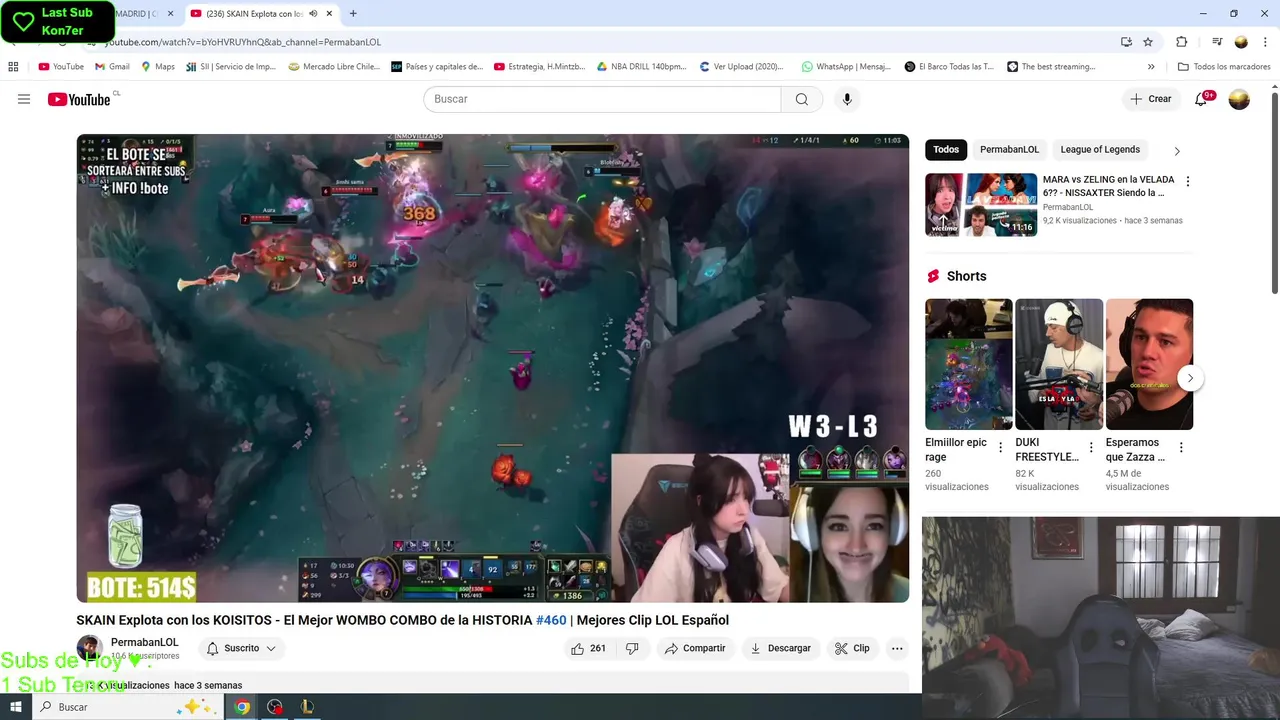Open options for DUKI FREESTYLE short
Viewport: 1280px width, 720px height.
pos(1091,448)
